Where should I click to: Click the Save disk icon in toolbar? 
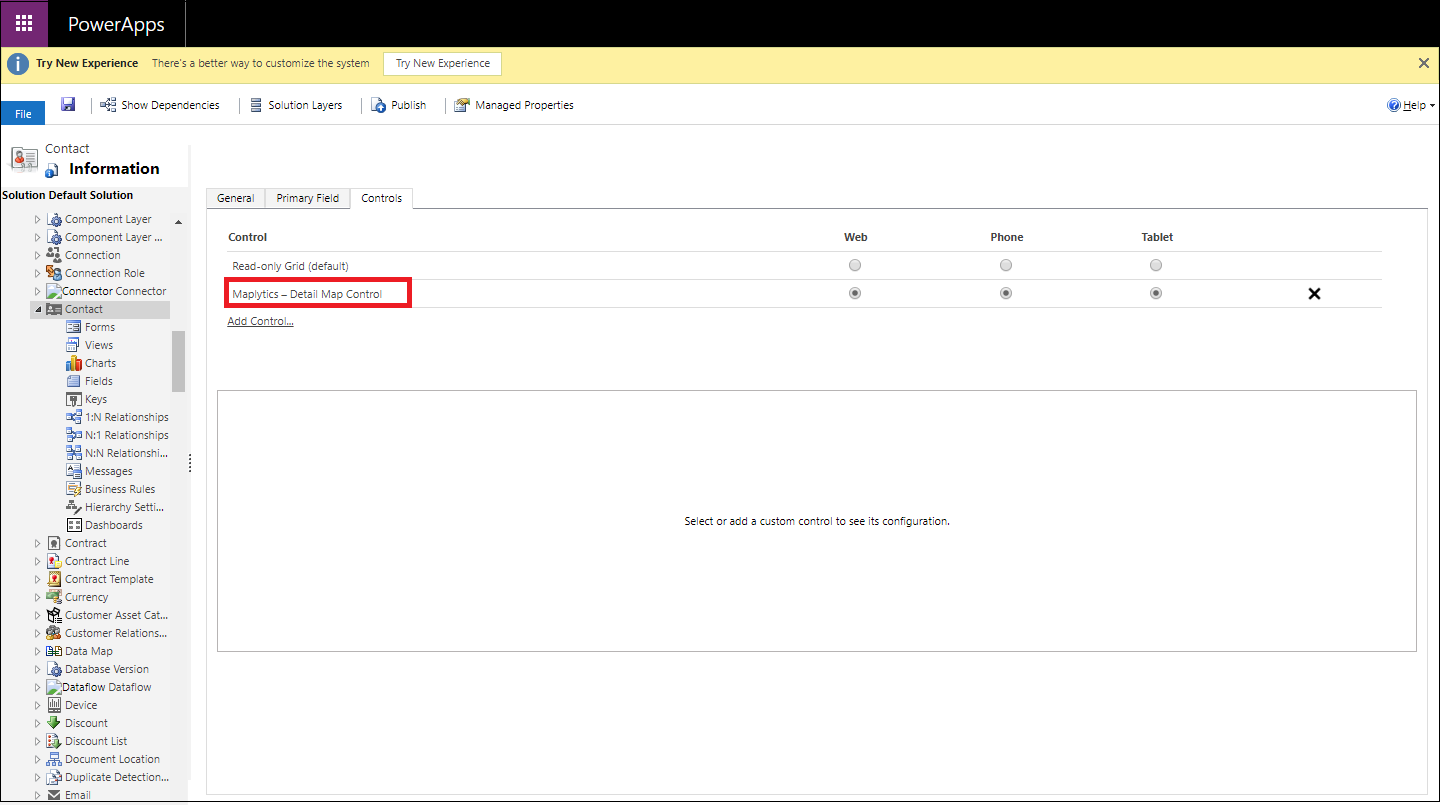click(x=68, y=104)
